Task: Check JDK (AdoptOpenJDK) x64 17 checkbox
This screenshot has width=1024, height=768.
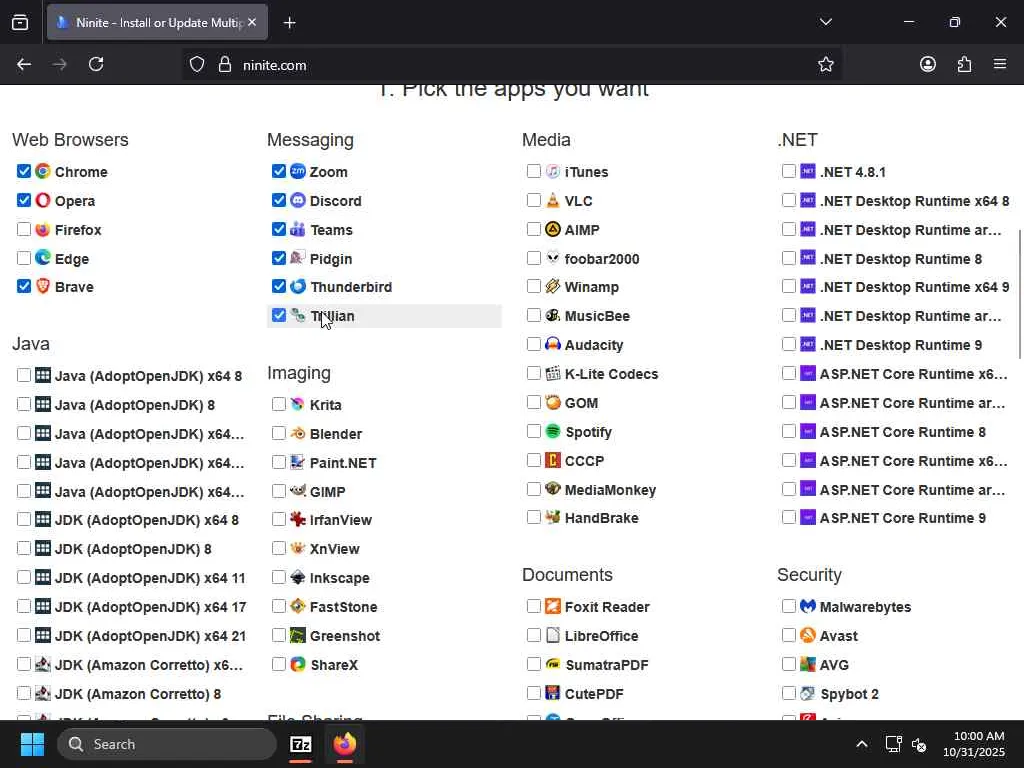Action: point(24,606)
